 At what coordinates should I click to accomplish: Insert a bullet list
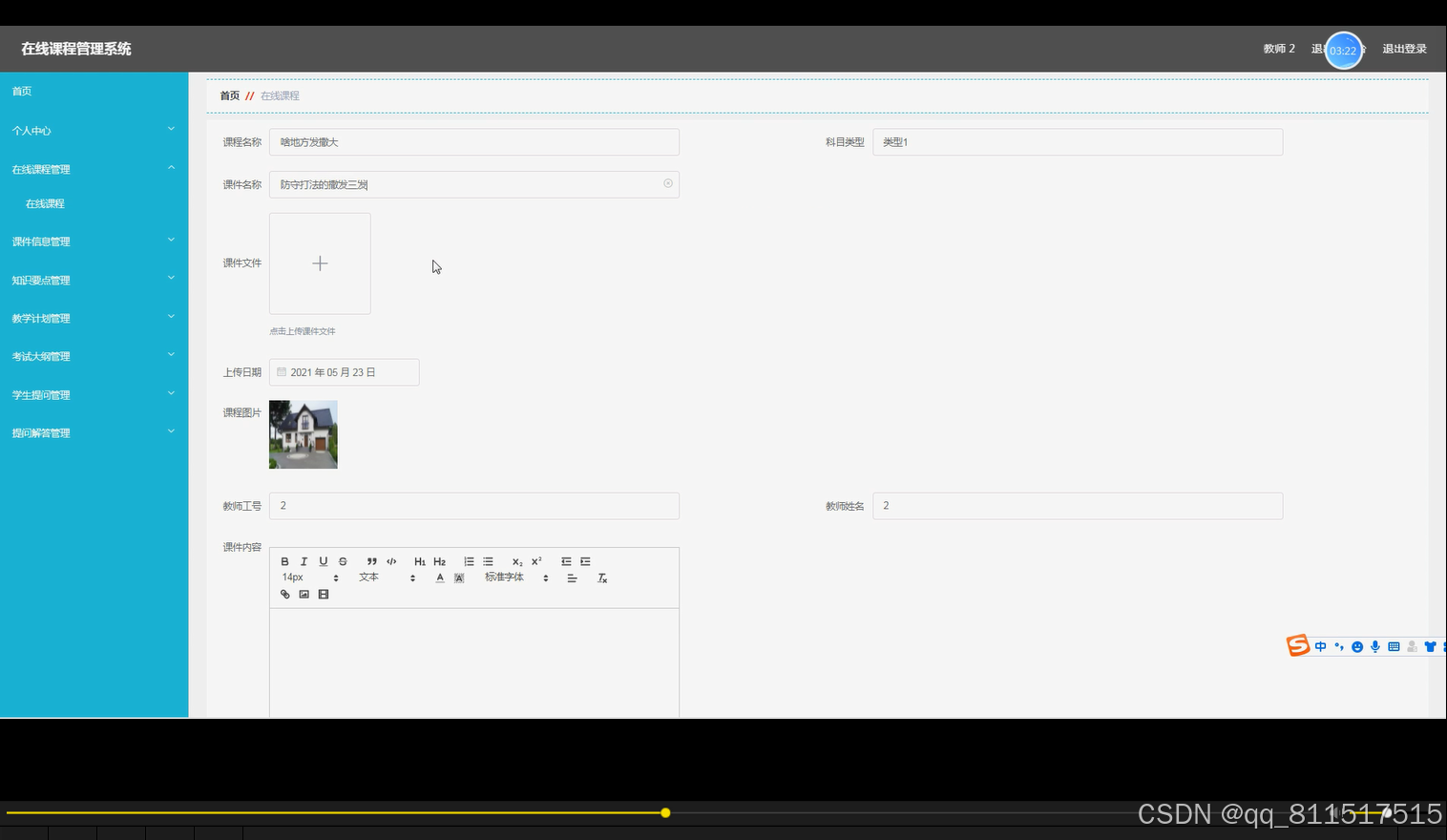(488, 561)
